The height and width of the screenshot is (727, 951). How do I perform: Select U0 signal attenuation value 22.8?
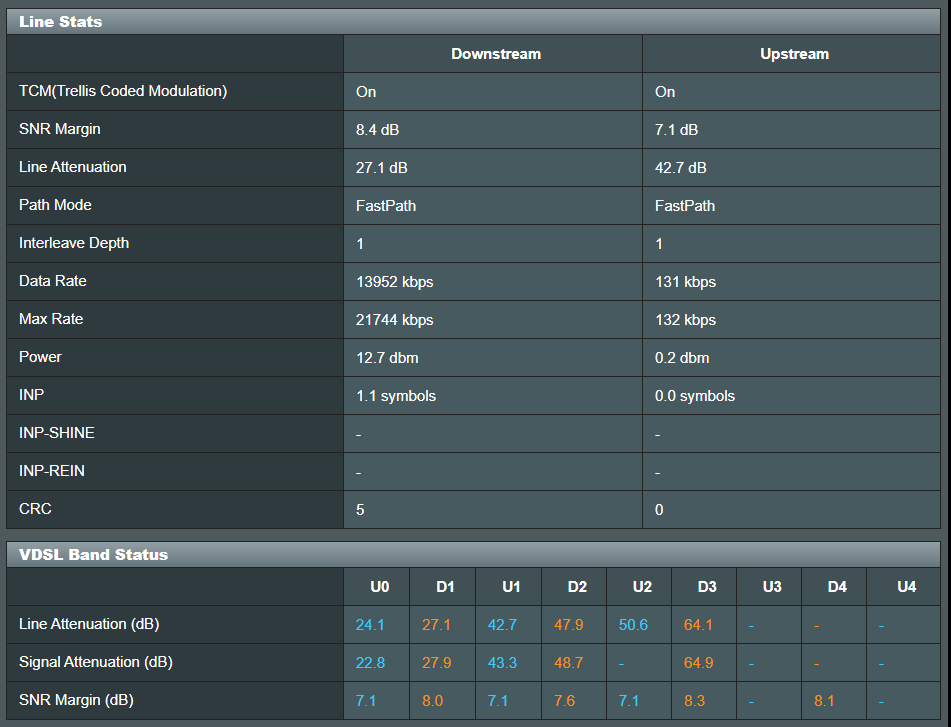[370, 663]
